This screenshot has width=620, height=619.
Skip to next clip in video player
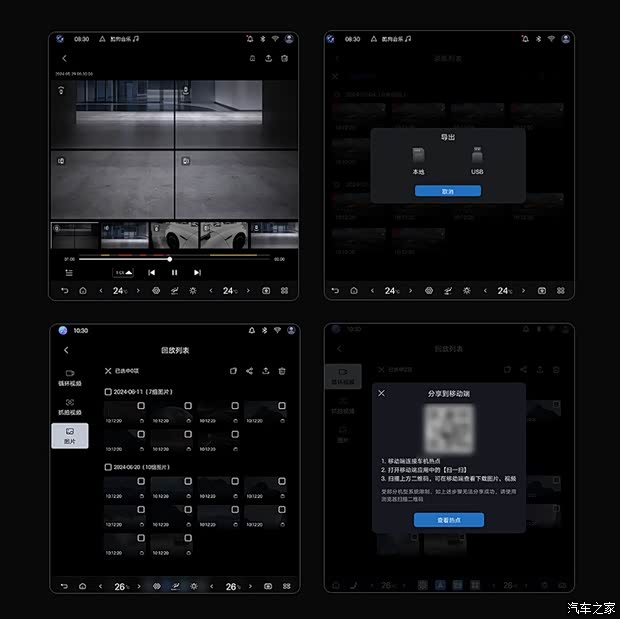click(197, 273)
